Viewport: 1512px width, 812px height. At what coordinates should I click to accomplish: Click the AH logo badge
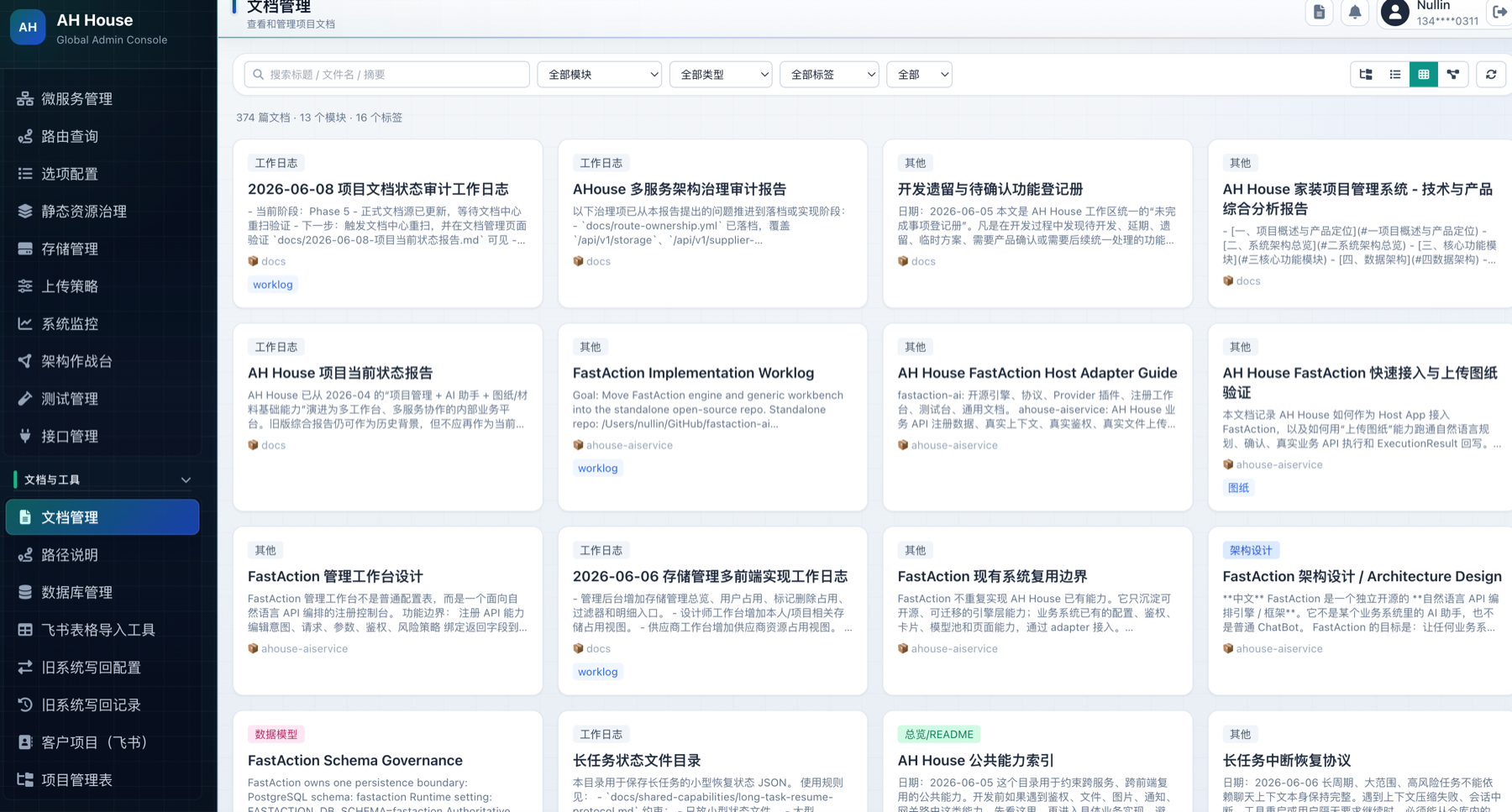pos(28,28)
